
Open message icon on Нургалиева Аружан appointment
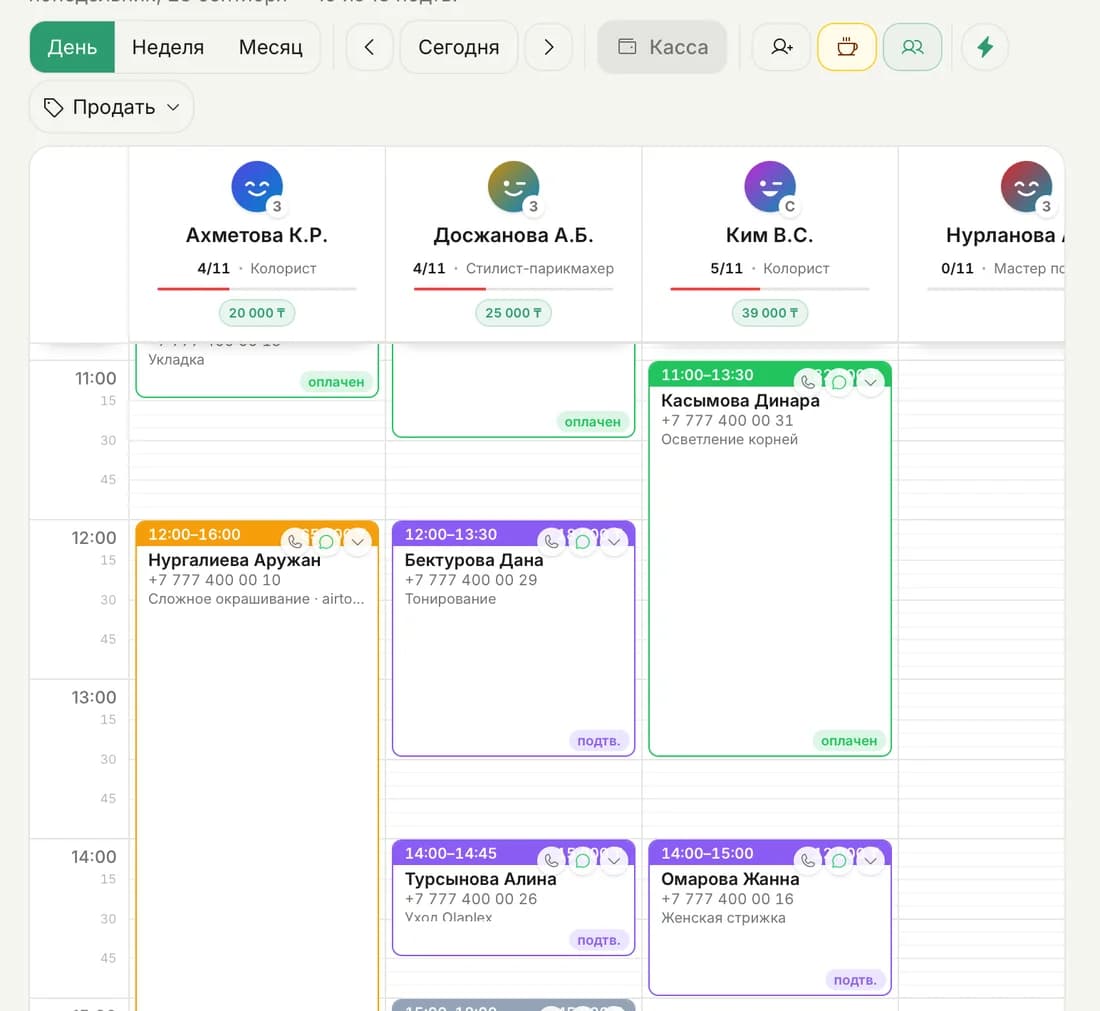click(326, 542)
